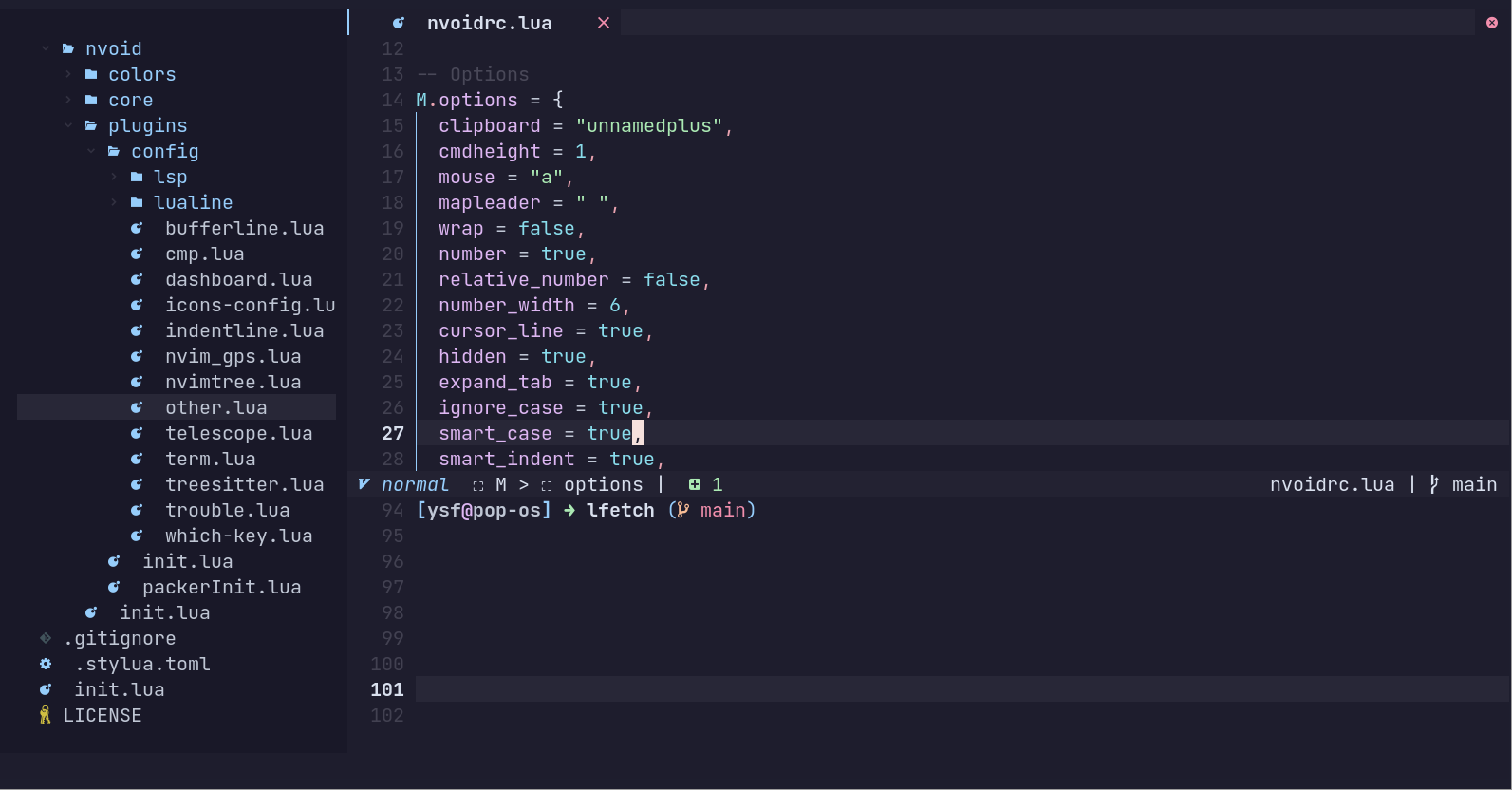Click the lua icon beside nvimtree.lua

click(137, 382)
